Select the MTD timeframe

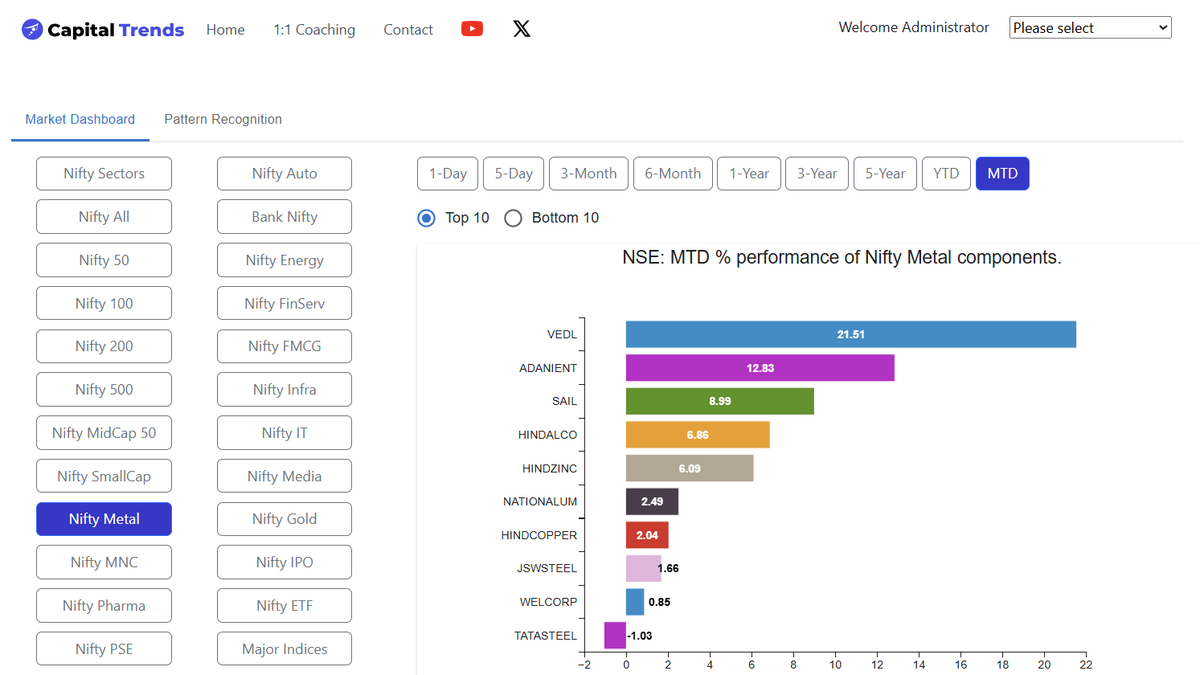[x=1002, y=174]
